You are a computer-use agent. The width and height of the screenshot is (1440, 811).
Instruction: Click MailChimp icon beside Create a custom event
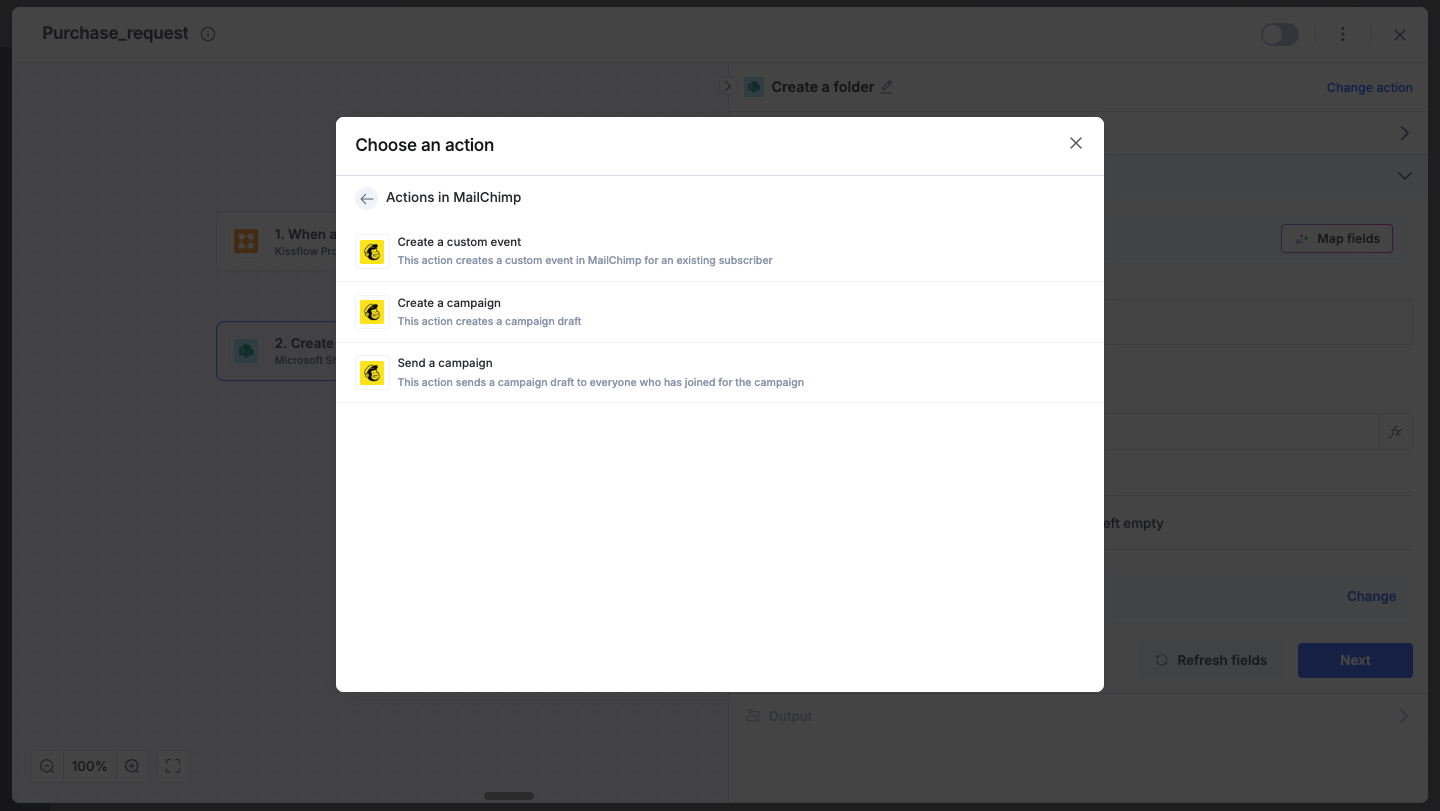[x=372, y=251]
